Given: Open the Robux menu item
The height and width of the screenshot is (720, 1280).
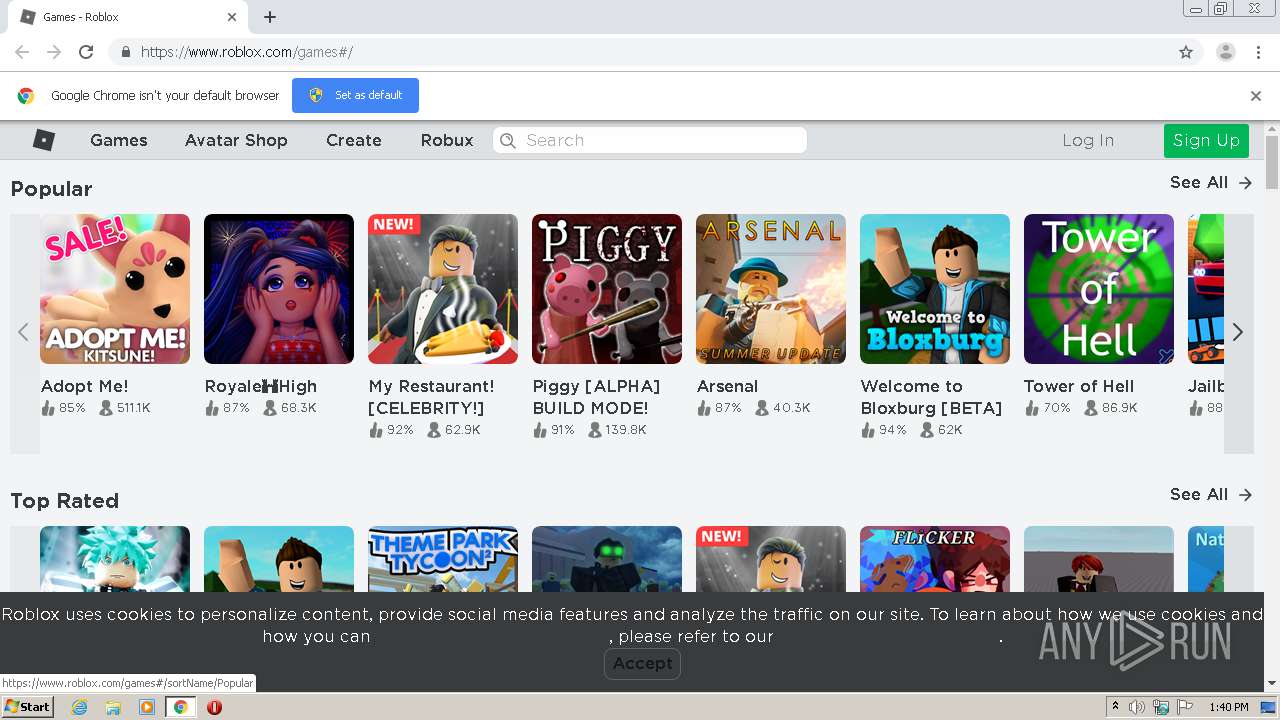Looking at the screenshot, I should 447,140.
